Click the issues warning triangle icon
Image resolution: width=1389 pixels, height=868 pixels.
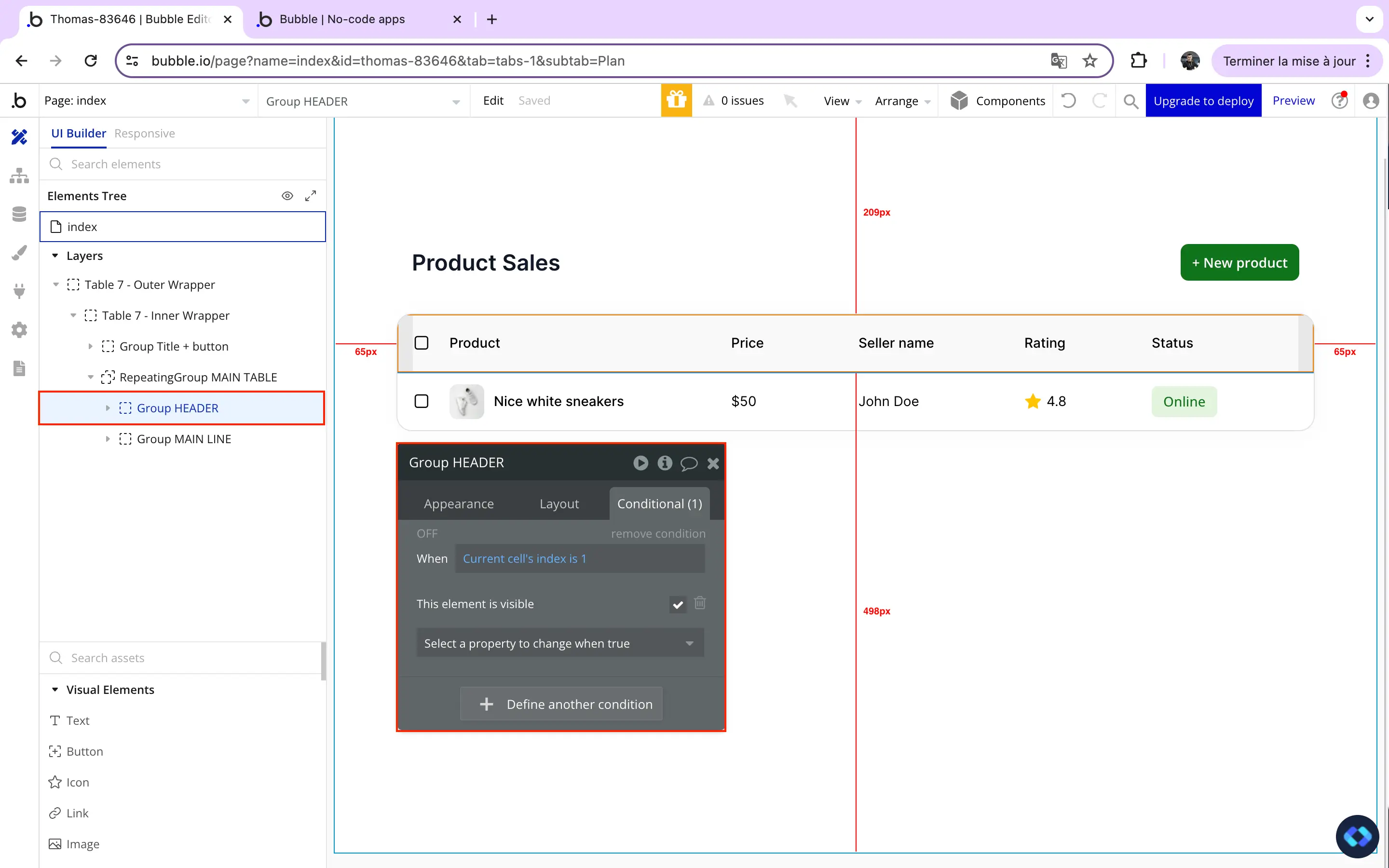coord(709,100)
